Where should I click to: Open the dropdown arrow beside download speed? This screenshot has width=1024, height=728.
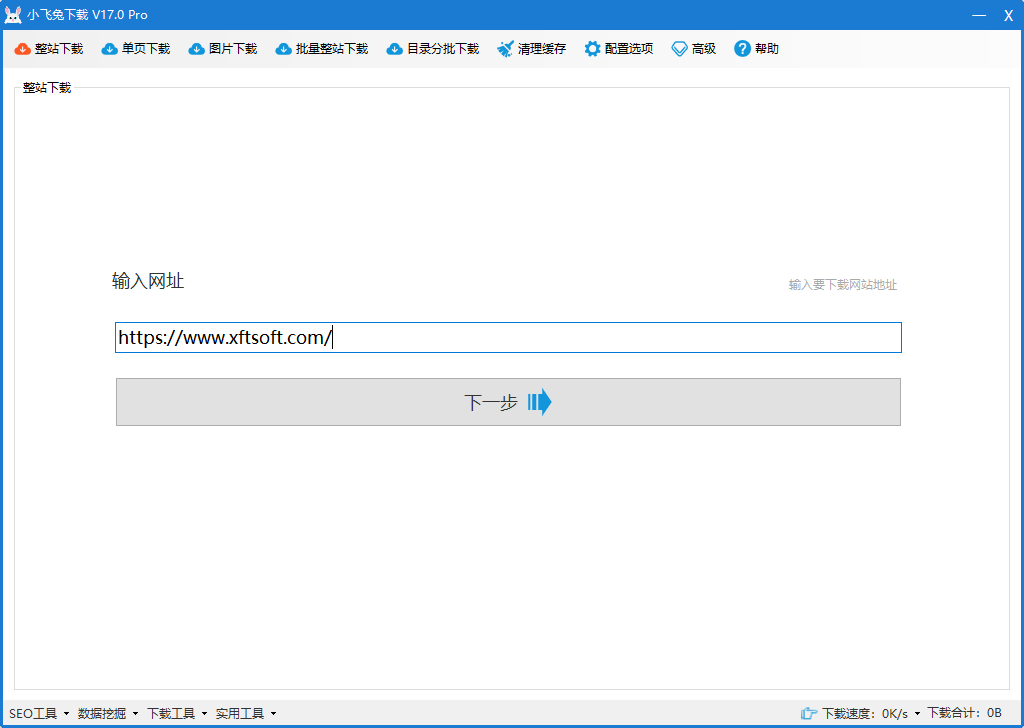point(917,714)
